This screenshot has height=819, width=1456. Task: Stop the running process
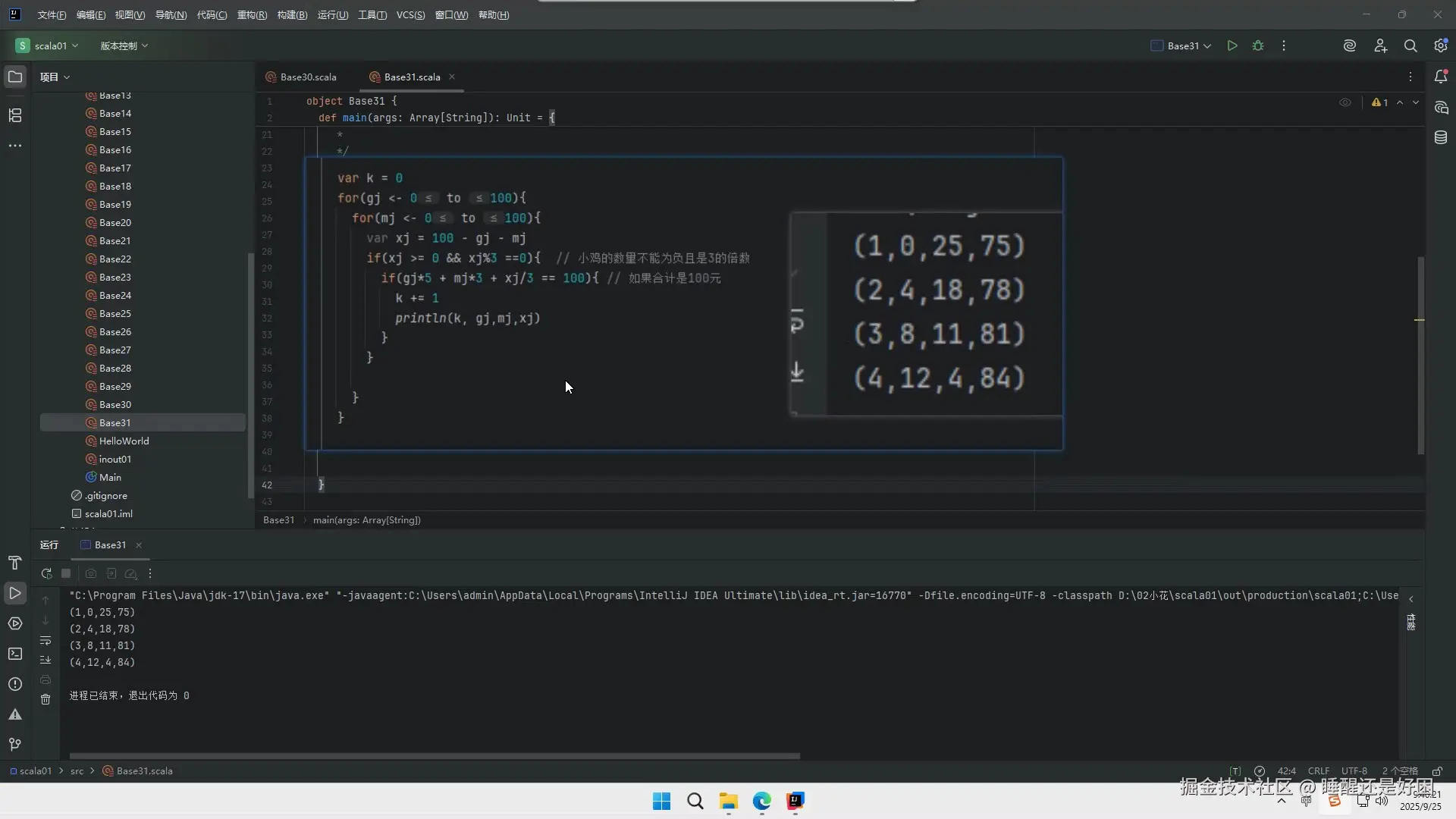point(66,574)
